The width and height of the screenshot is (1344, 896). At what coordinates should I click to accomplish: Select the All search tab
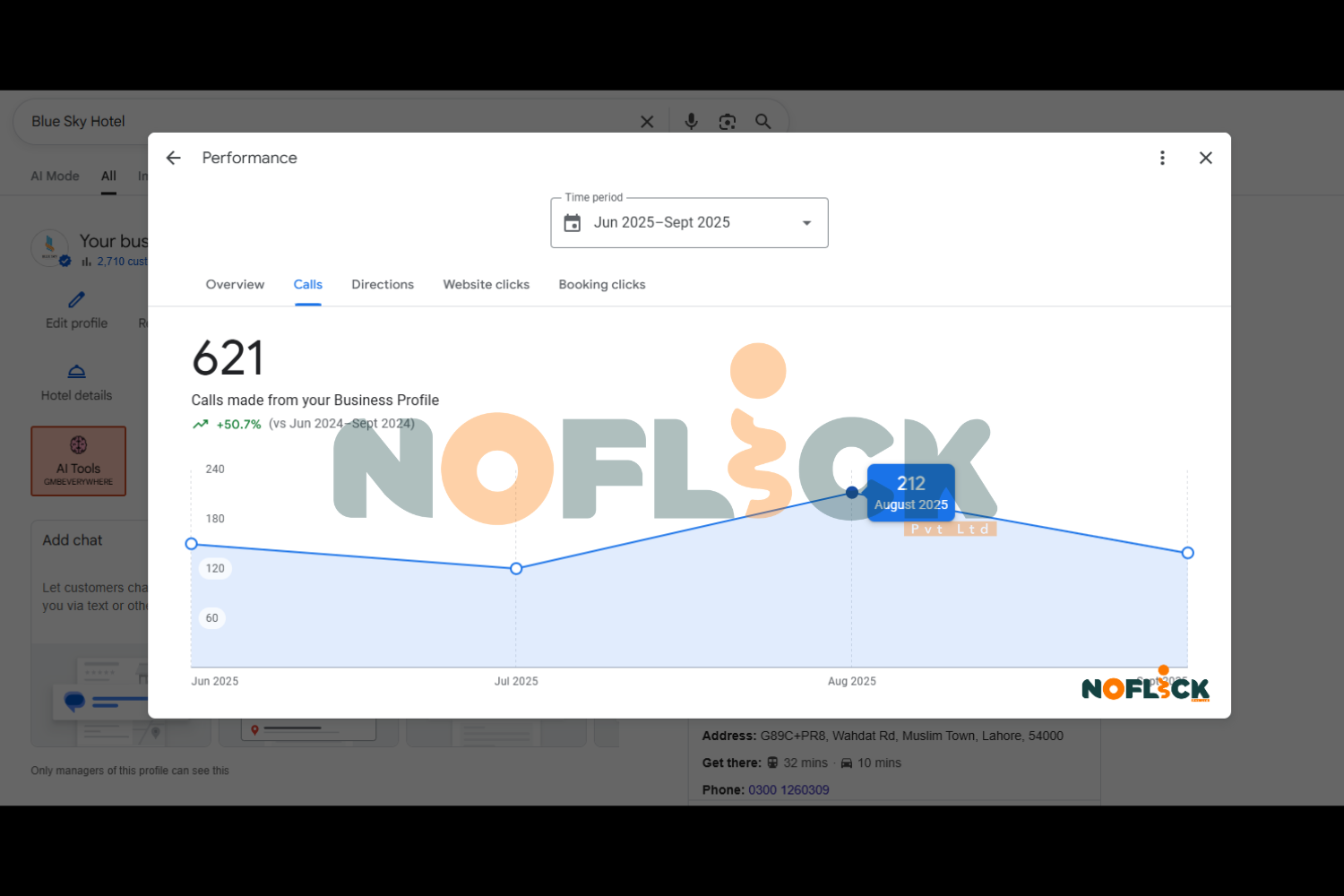pyautogui.click(x=108, y=177)
